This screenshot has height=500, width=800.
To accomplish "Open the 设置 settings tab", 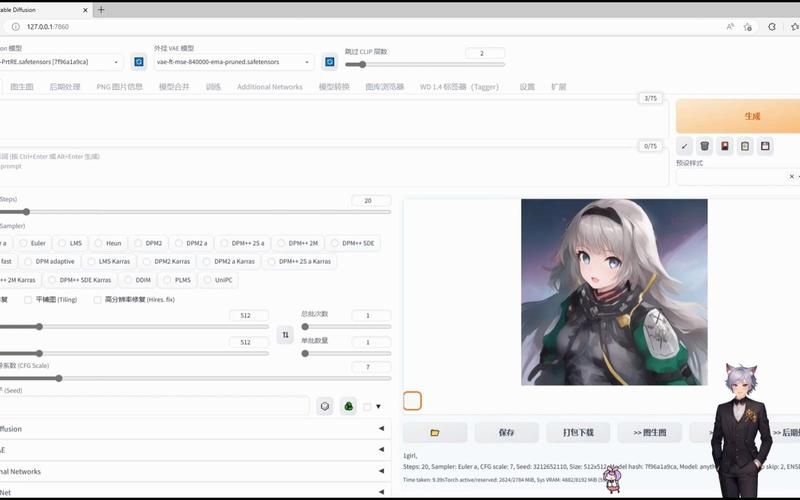I will coord(527,87).
